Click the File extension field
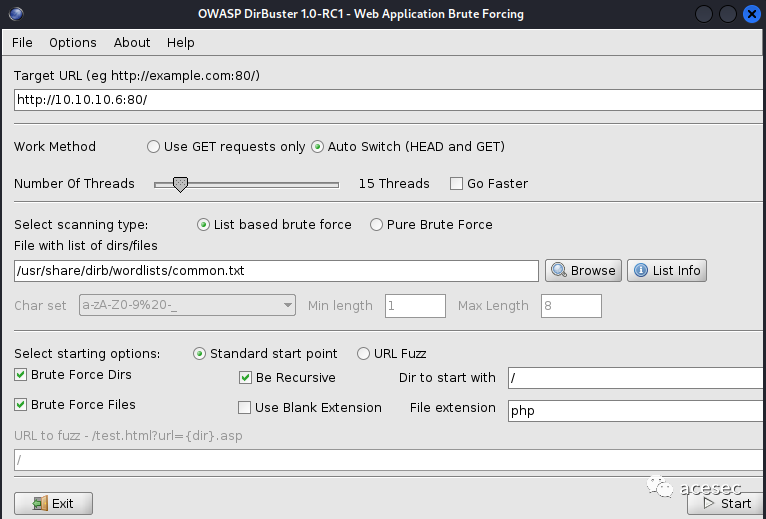 tap(636, 411)
